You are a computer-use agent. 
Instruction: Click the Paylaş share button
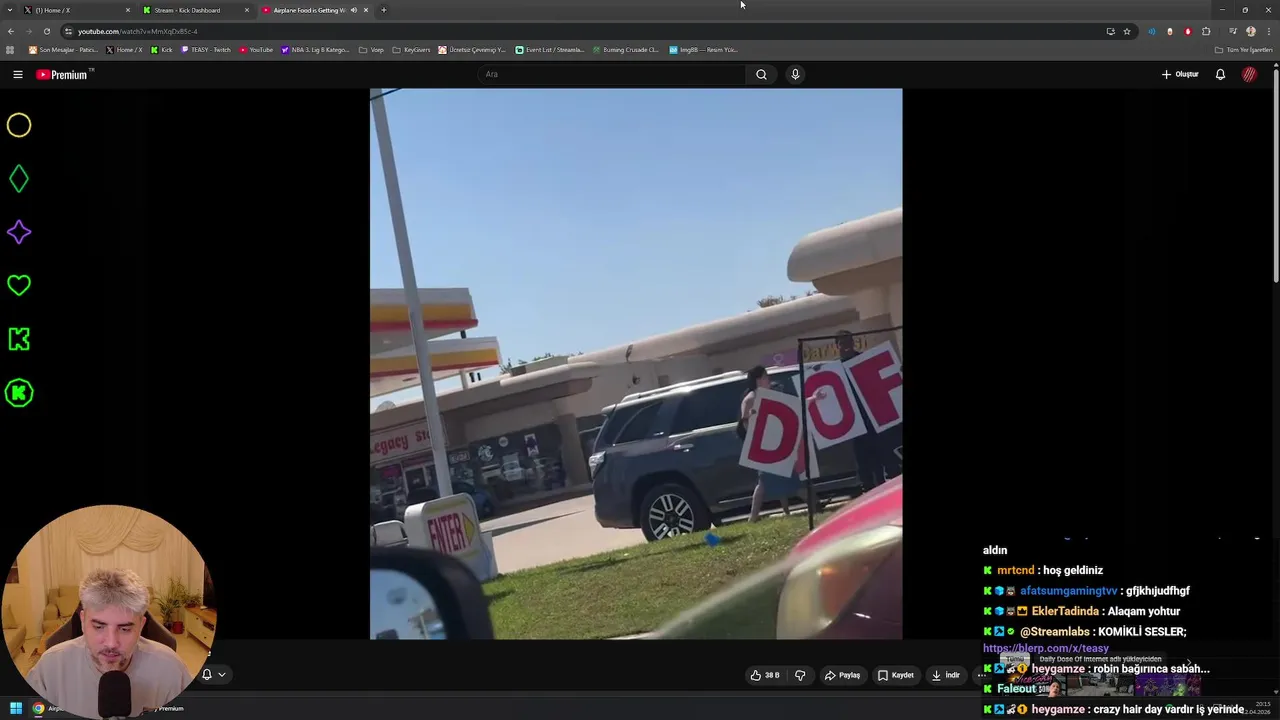coord(842,675)
